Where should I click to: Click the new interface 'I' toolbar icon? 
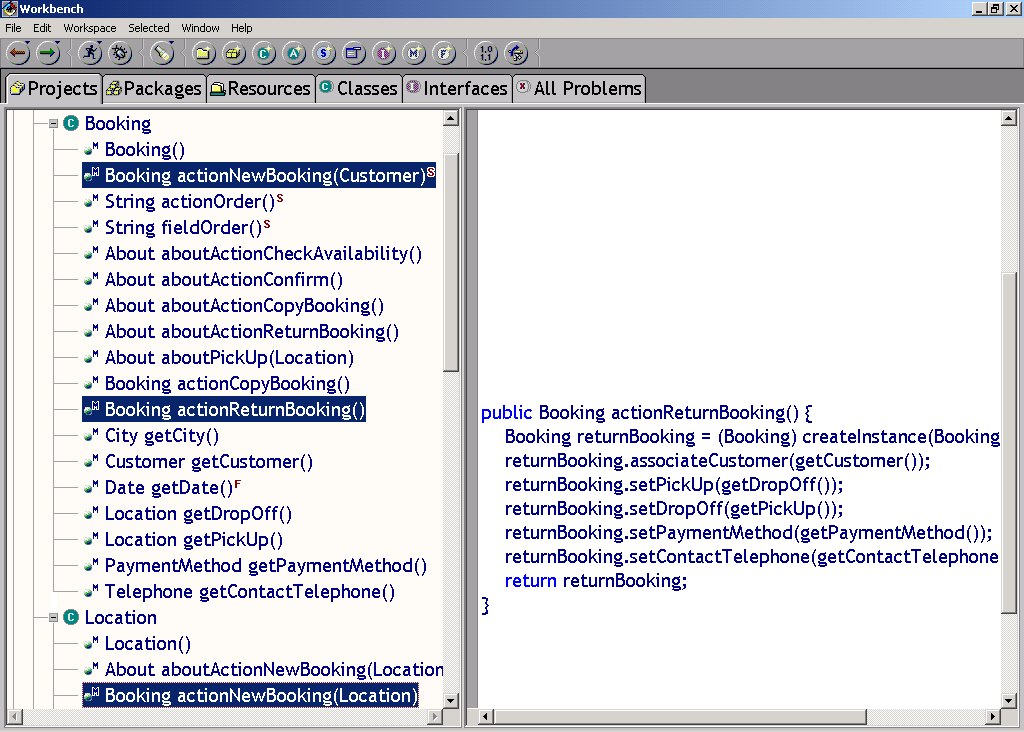click(384, 53)
